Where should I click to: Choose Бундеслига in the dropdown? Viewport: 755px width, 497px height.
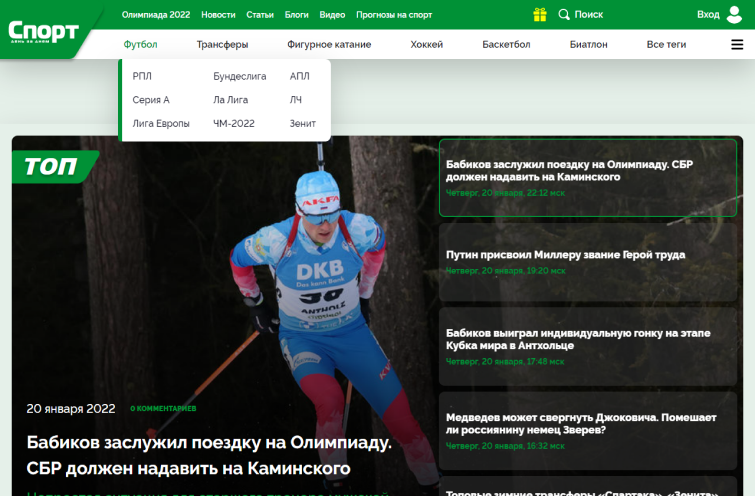237,76
